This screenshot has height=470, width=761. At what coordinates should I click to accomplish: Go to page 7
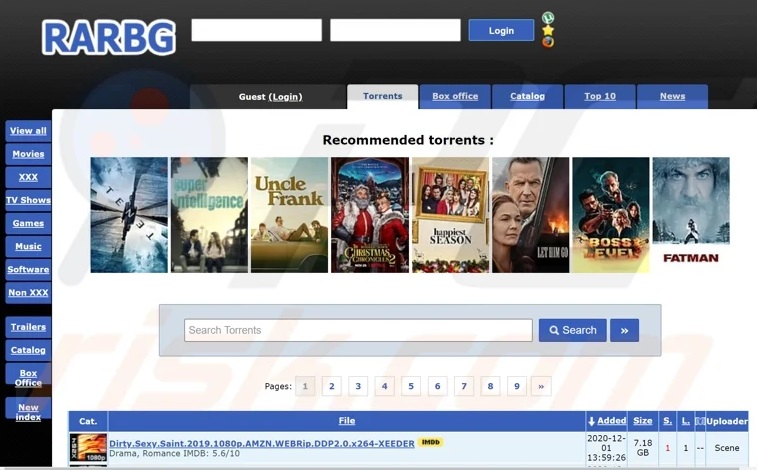click(464, 386)
